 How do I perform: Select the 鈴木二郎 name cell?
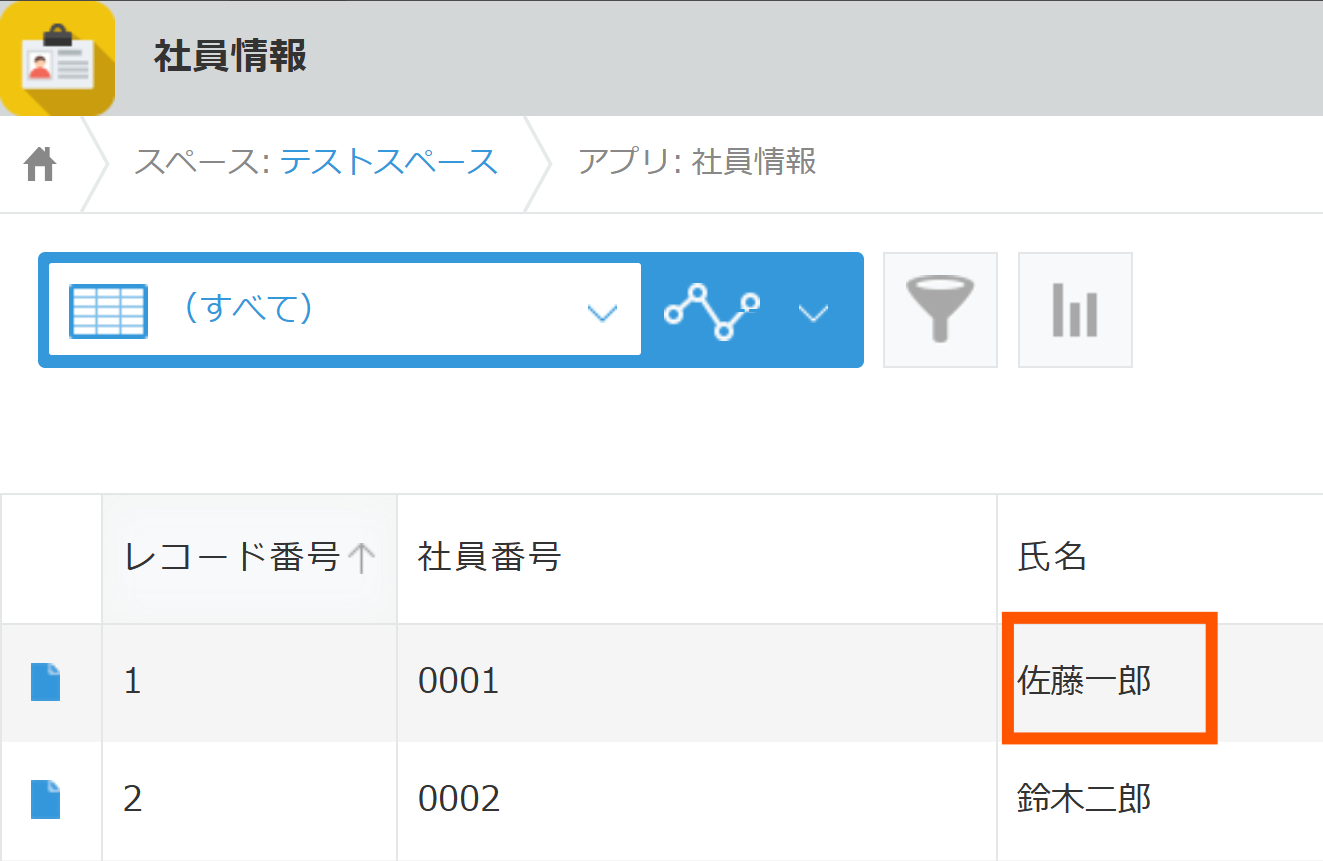tap(1084, 799)
